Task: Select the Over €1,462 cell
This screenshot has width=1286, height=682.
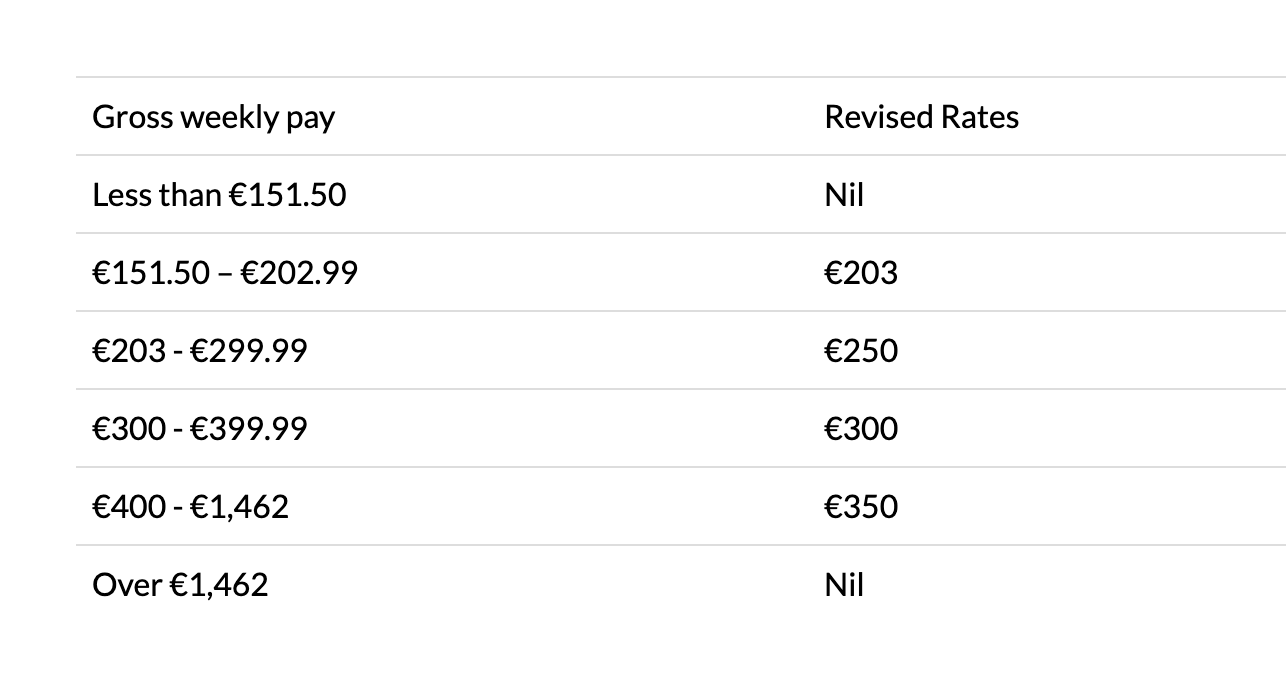Action: 180,584
